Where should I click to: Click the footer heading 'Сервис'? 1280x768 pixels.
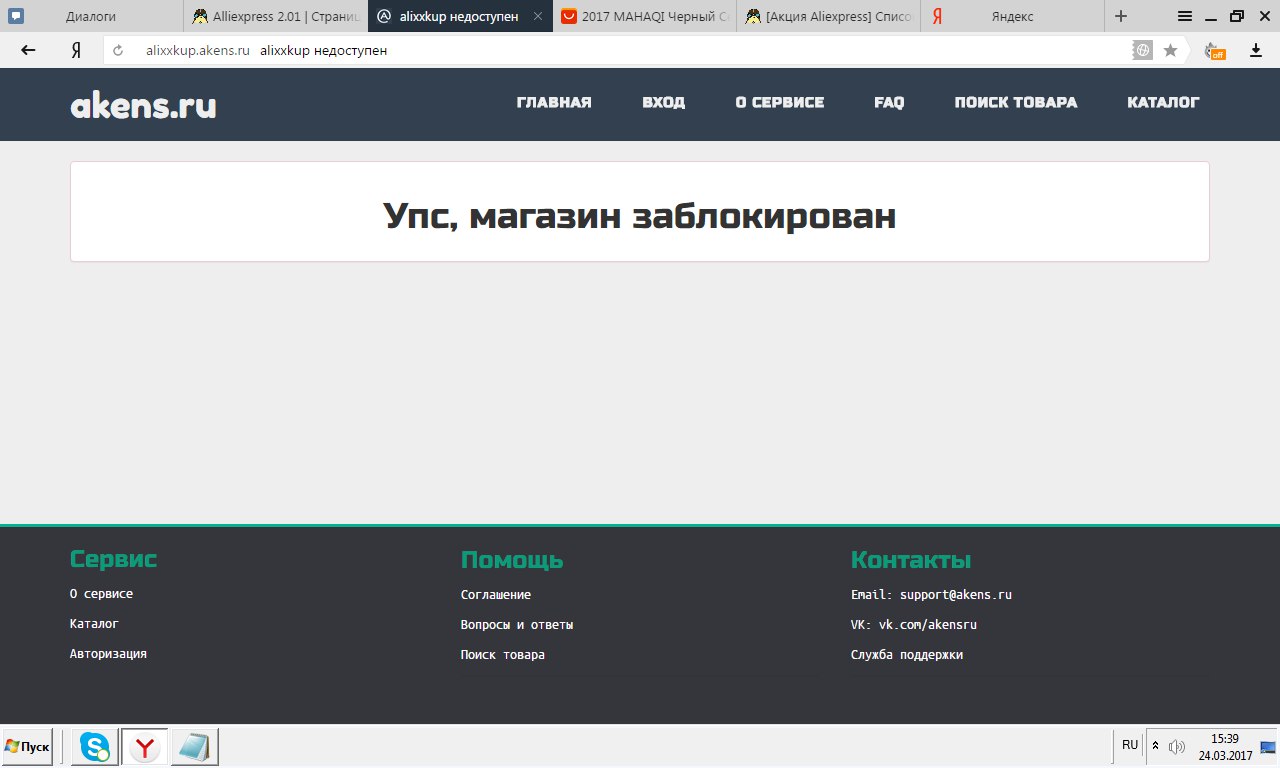tap(113, 559)
